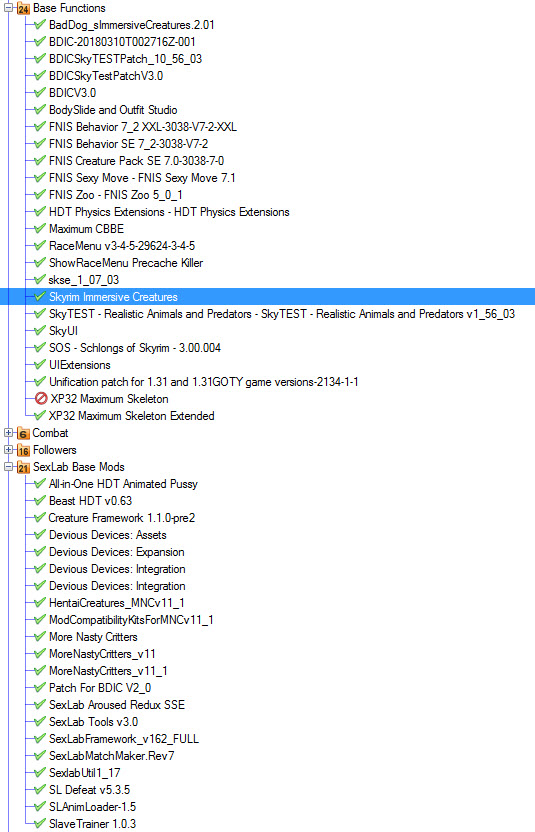Click the Base Functions folder icon with 24
The width and height of the screenshot is (535, 832).
23,8
